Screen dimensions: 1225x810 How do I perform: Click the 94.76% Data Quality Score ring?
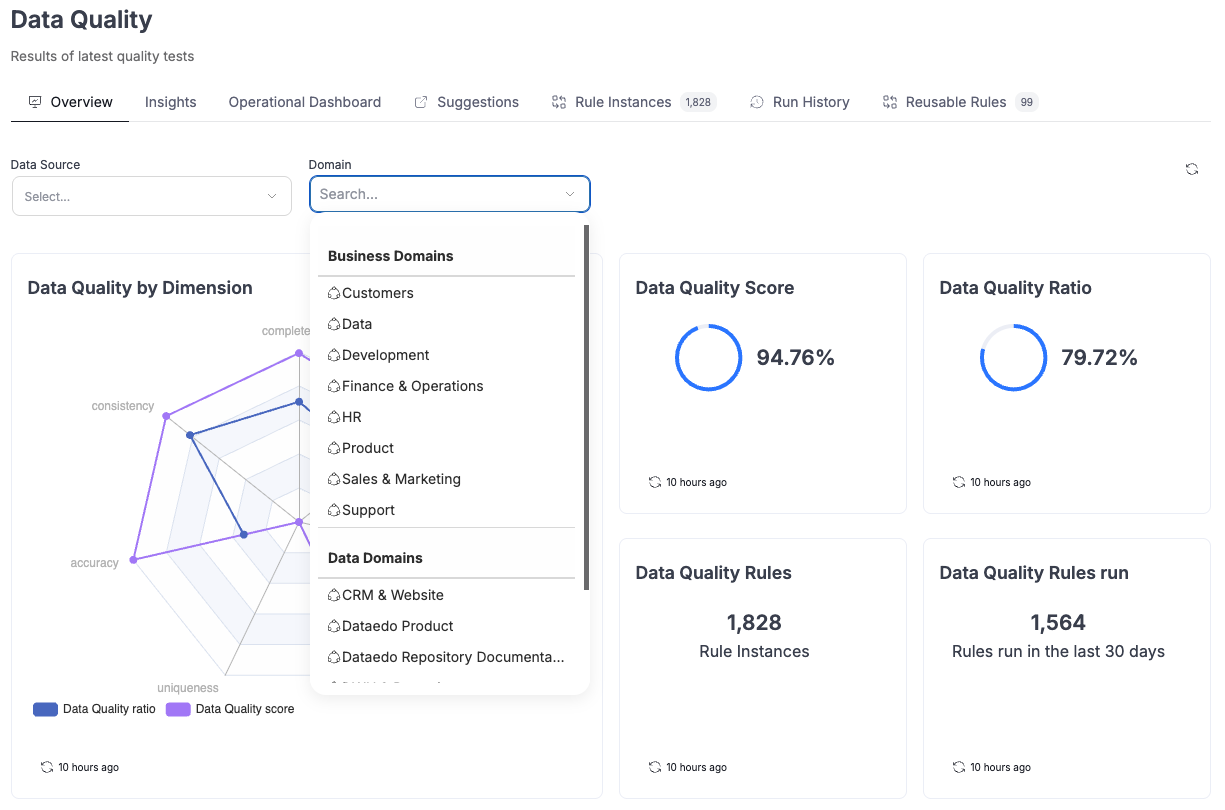[x=709, y=357]
